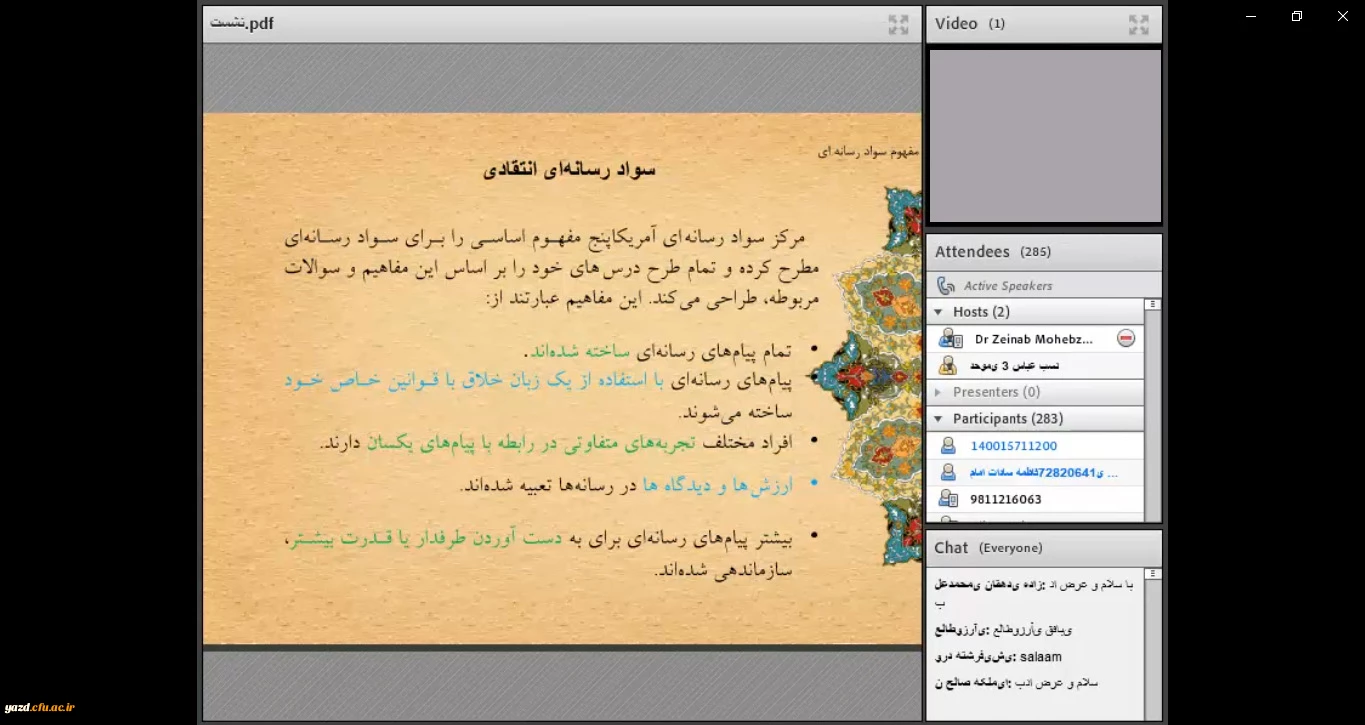Image resolution: width=1365 pixels, height=725 pixels.
Task: Click the red status icon beside Dr Zeinab
Action: (x=1126, y=339)
